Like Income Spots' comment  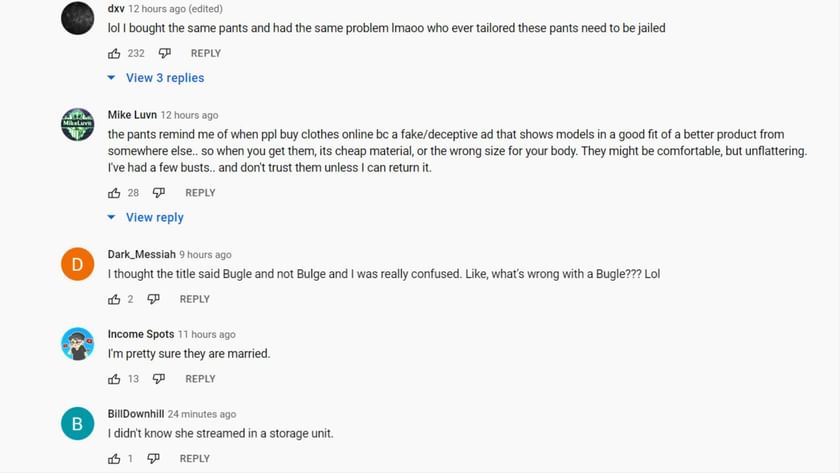click(x=114, y=379)
